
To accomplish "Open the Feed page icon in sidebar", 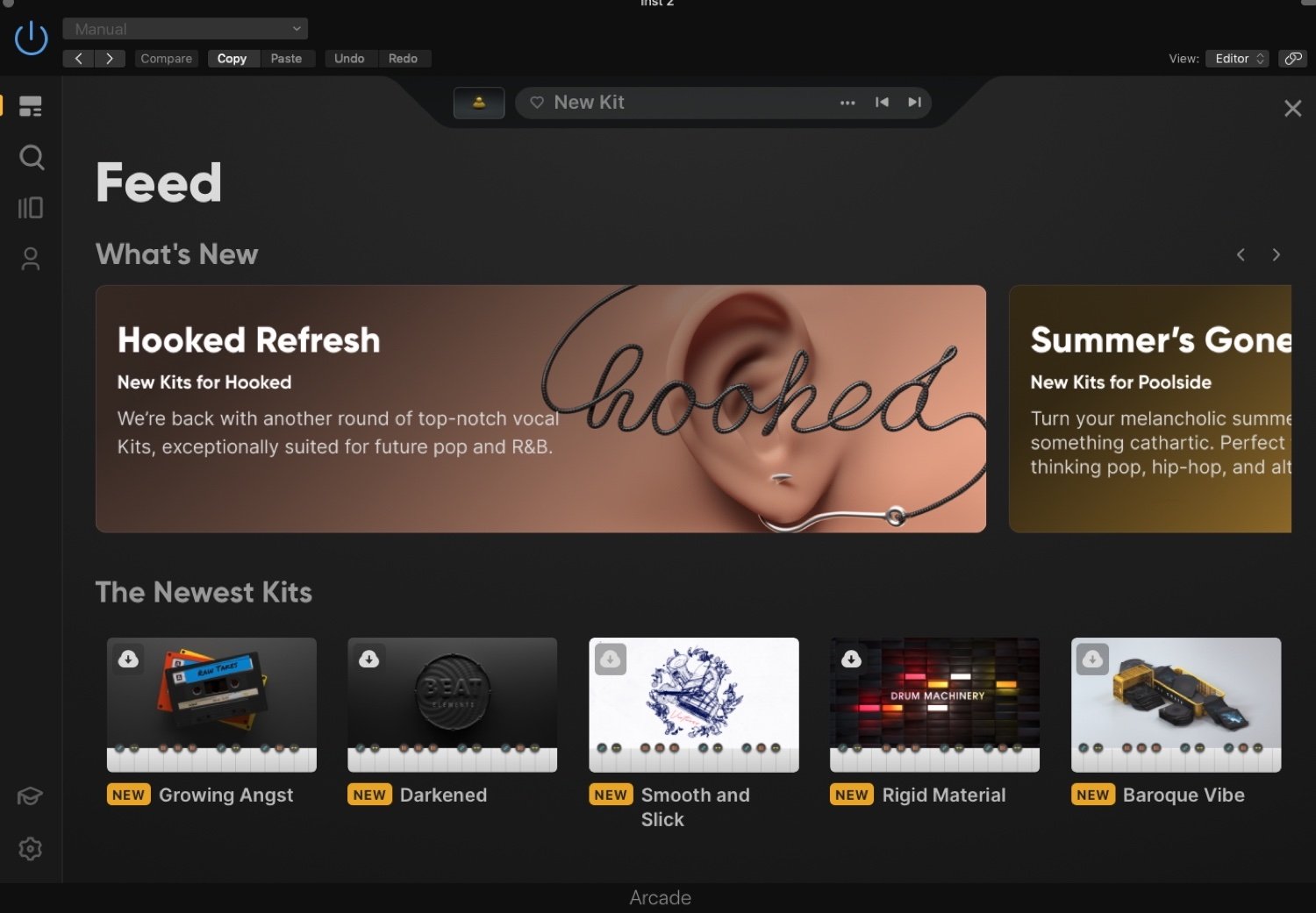I will (31, 106).
